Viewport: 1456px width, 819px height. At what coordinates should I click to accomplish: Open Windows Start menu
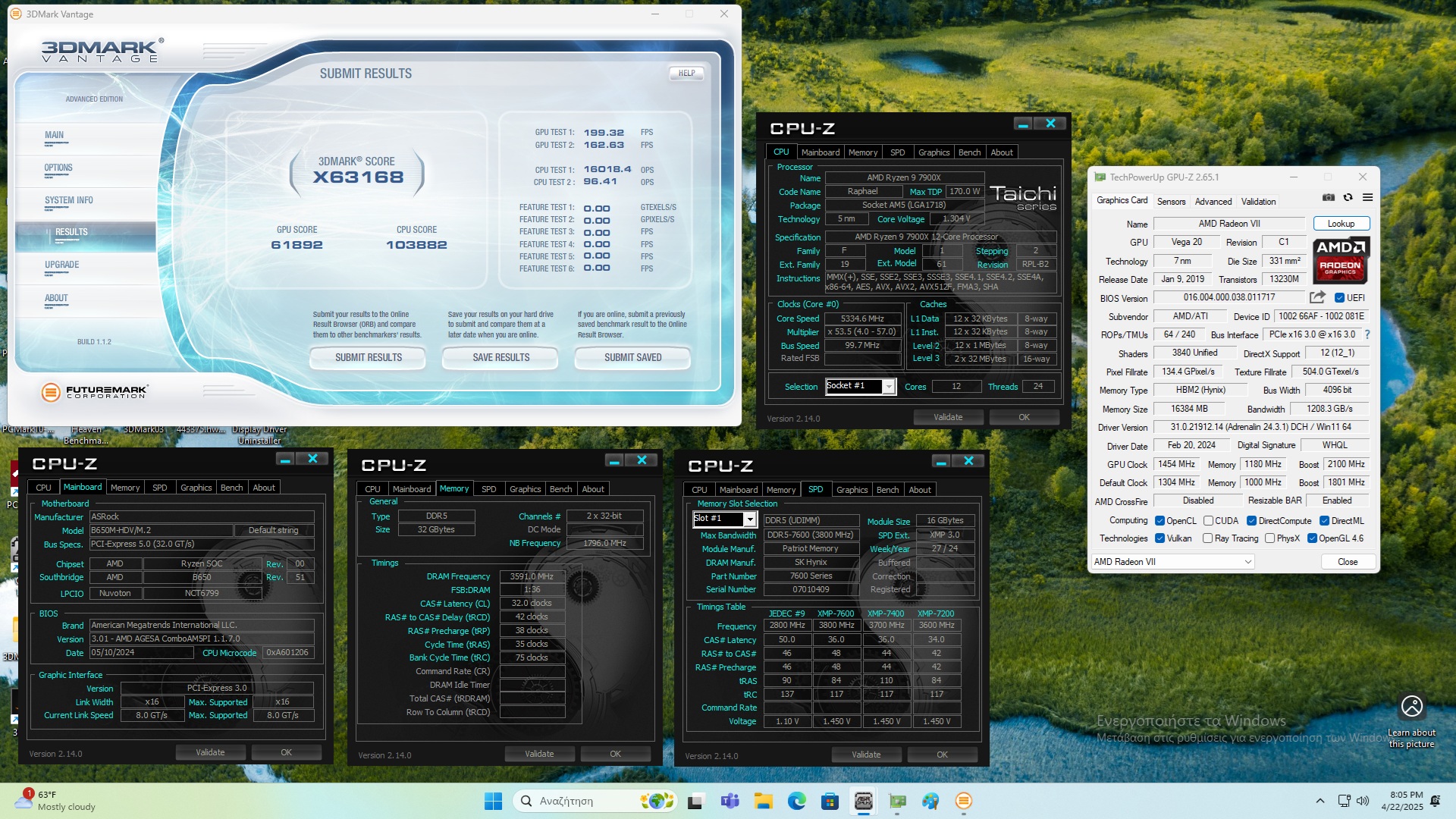point(493,801)
